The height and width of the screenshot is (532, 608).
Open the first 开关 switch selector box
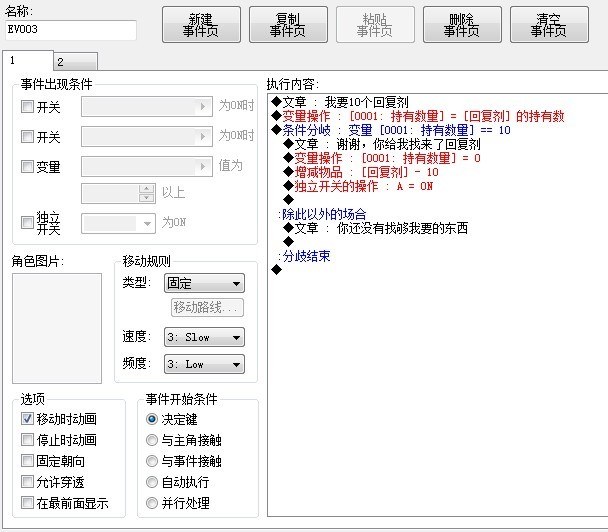147,106
